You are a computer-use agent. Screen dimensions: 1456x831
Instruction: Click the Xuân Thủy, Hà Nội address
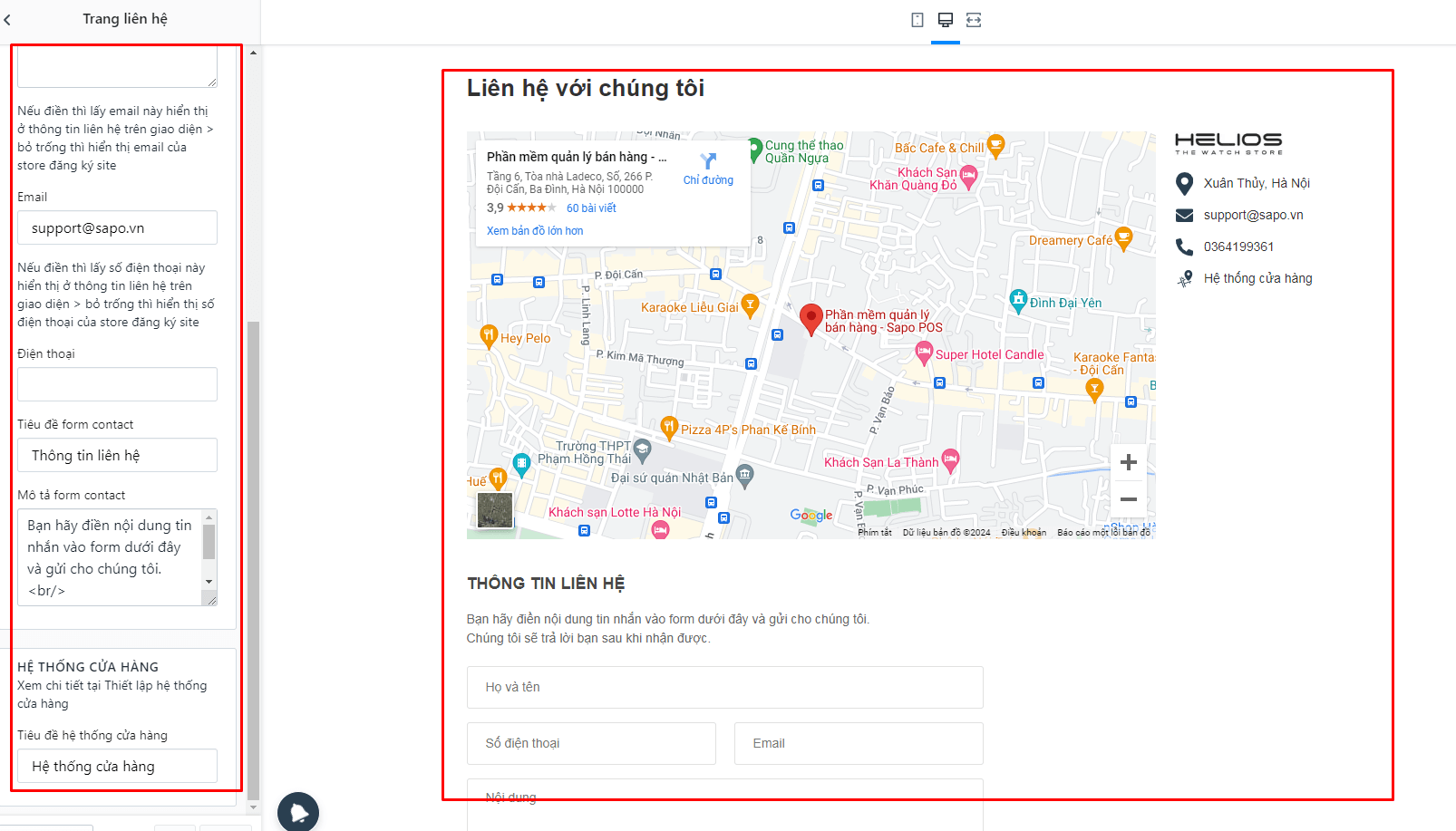click(1257, 183)
